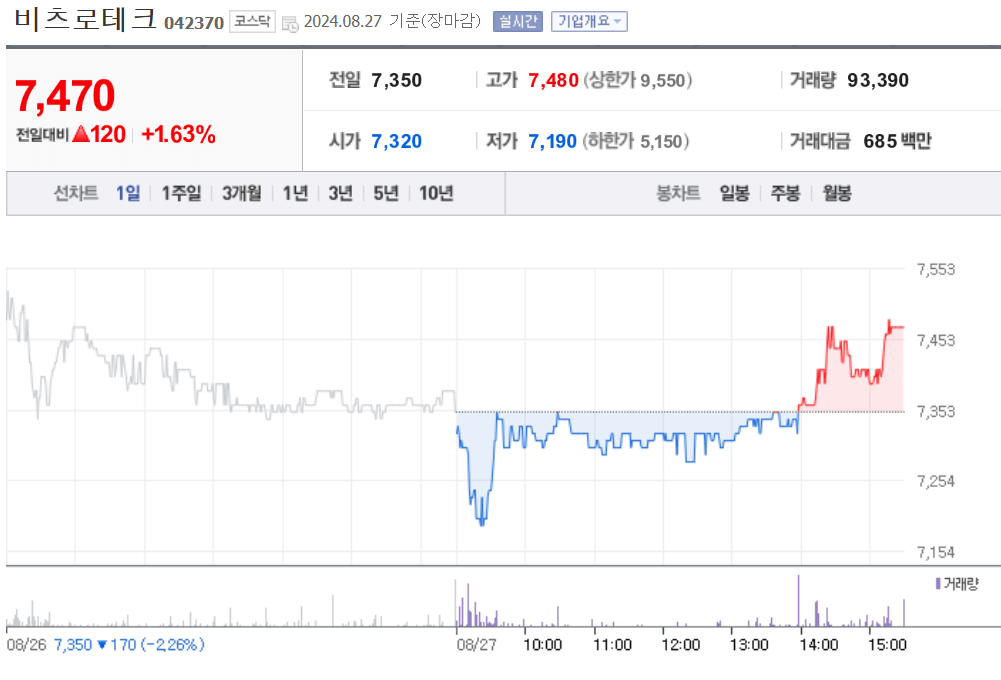Click the 12:00 time axis label
Image resolution: width=1001 pixels, height=680 pixels.
[x=681, y=645]
